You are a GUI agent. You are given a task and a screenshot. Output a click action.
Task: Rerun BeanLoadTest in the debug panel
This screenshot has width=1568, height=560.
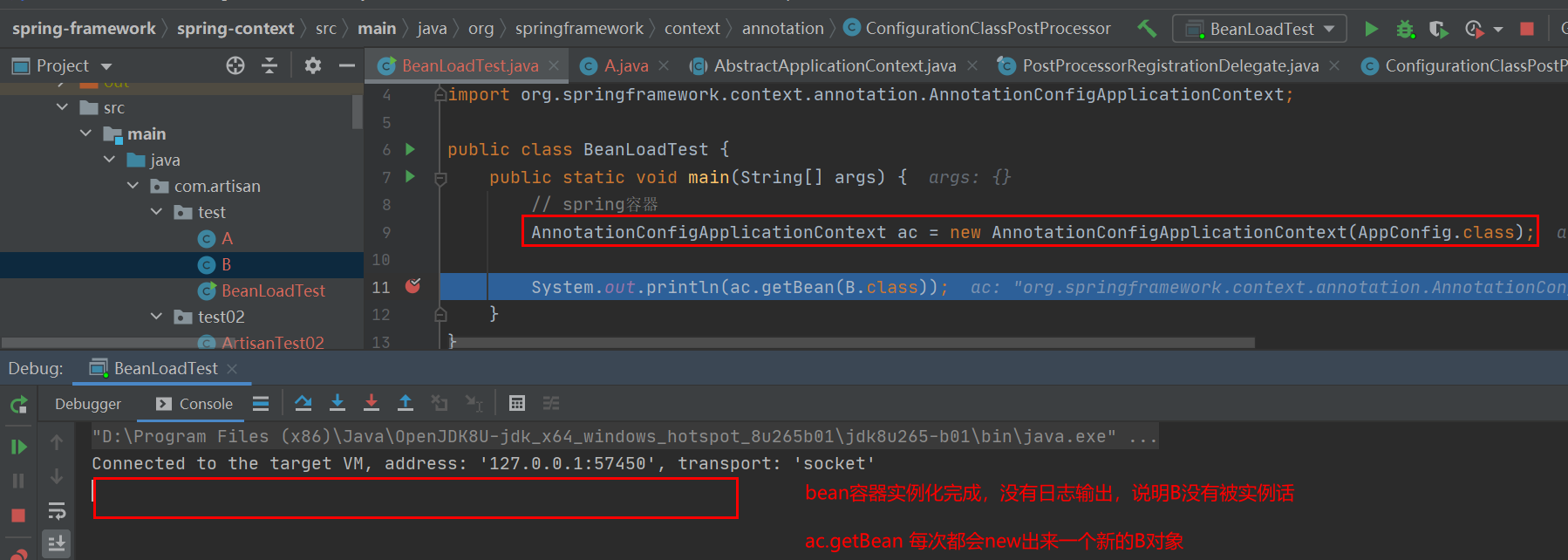(x=18, y=405)
